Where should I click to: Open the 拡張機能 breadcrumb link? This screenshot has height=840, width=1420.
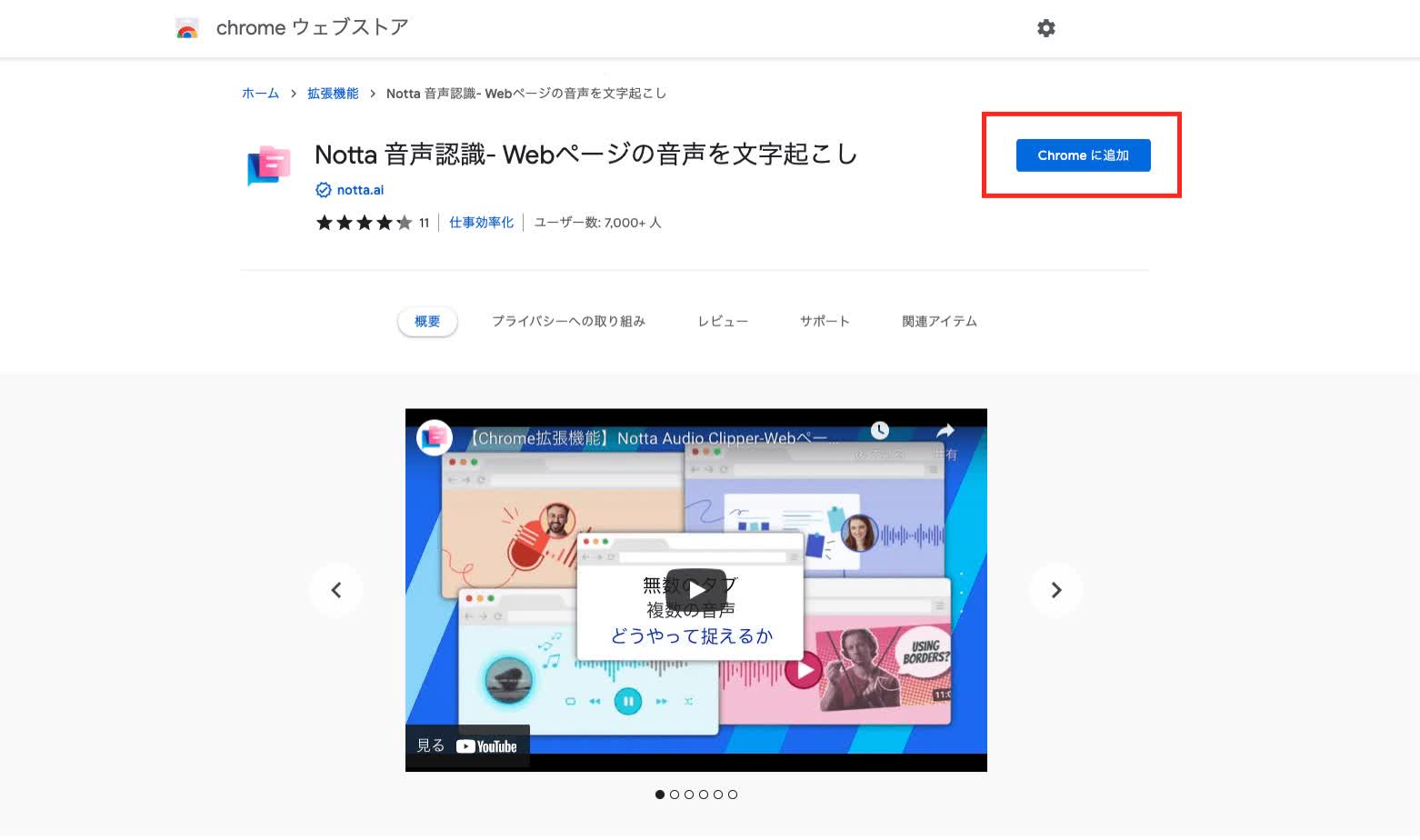[333, 94]
